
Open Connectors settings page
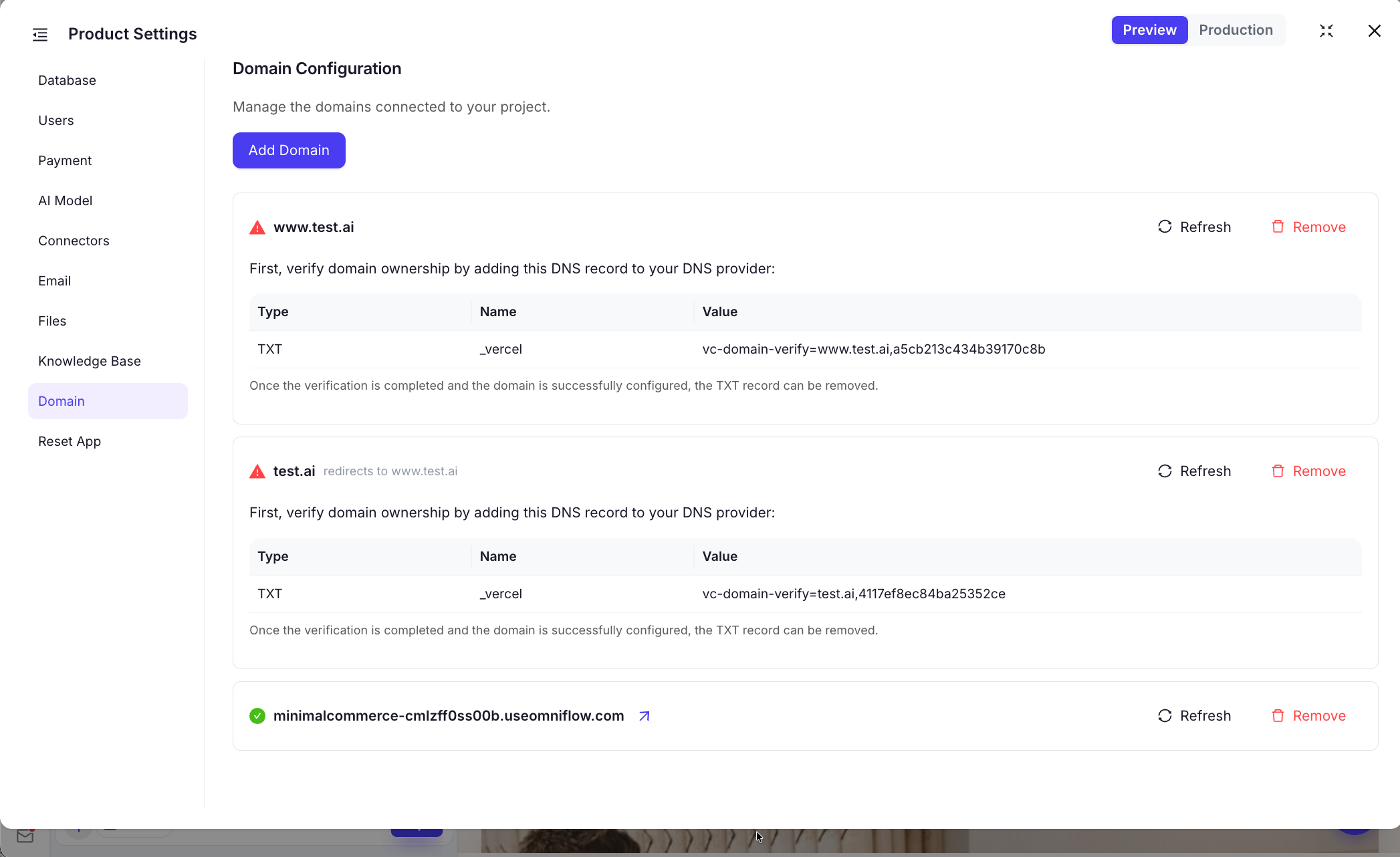coord(74,241)
